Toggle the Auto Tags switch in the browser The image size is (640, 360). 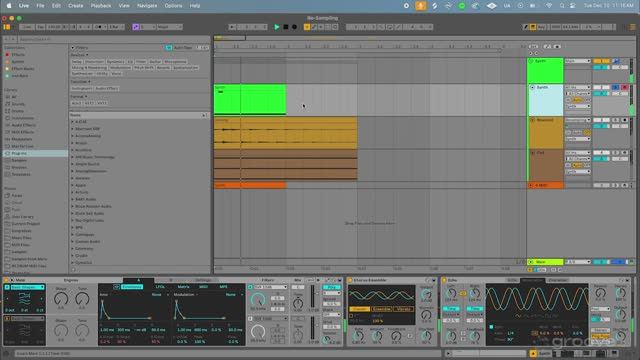169,47
